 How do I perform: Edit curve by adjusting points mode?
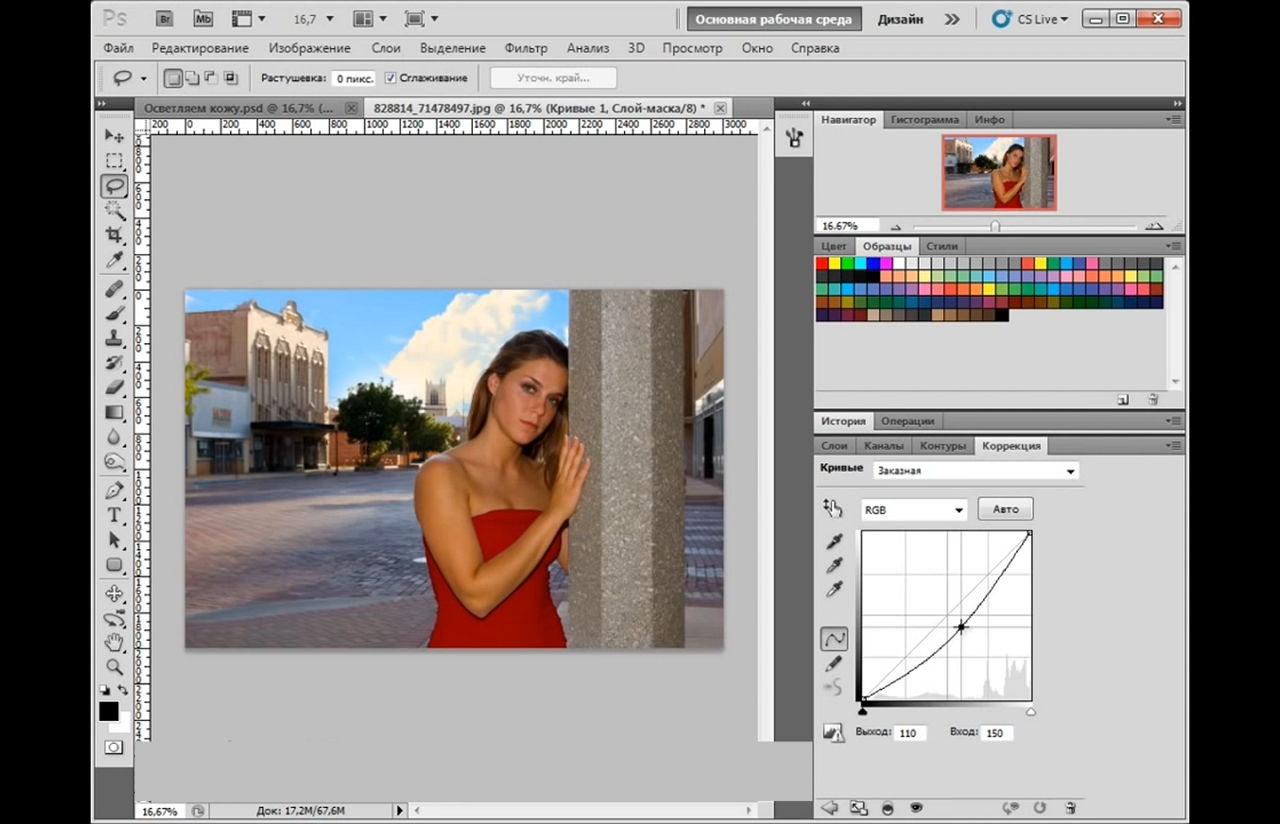pos(833,638)
